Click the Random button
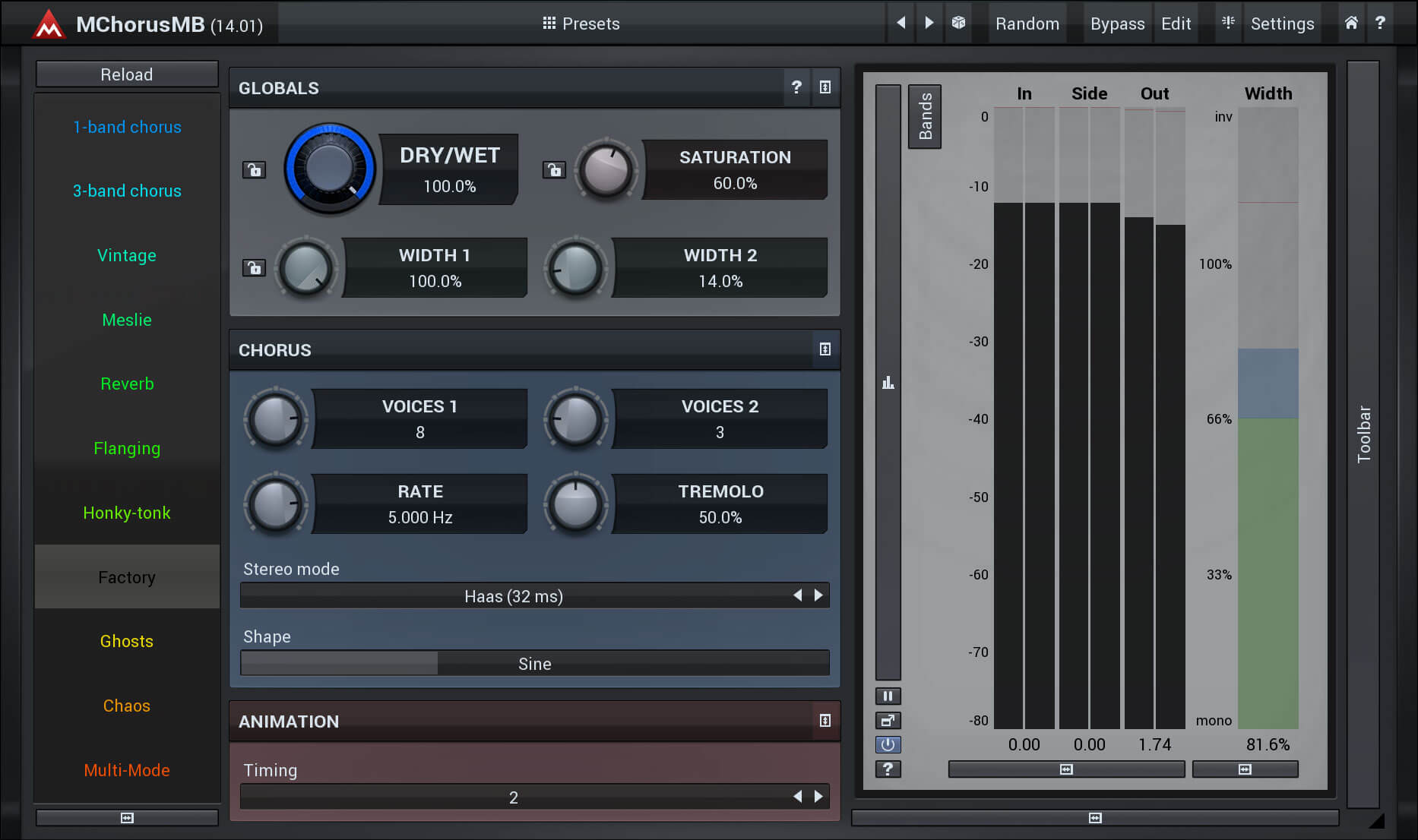The image size is (1418, 840). [1027, 24]
